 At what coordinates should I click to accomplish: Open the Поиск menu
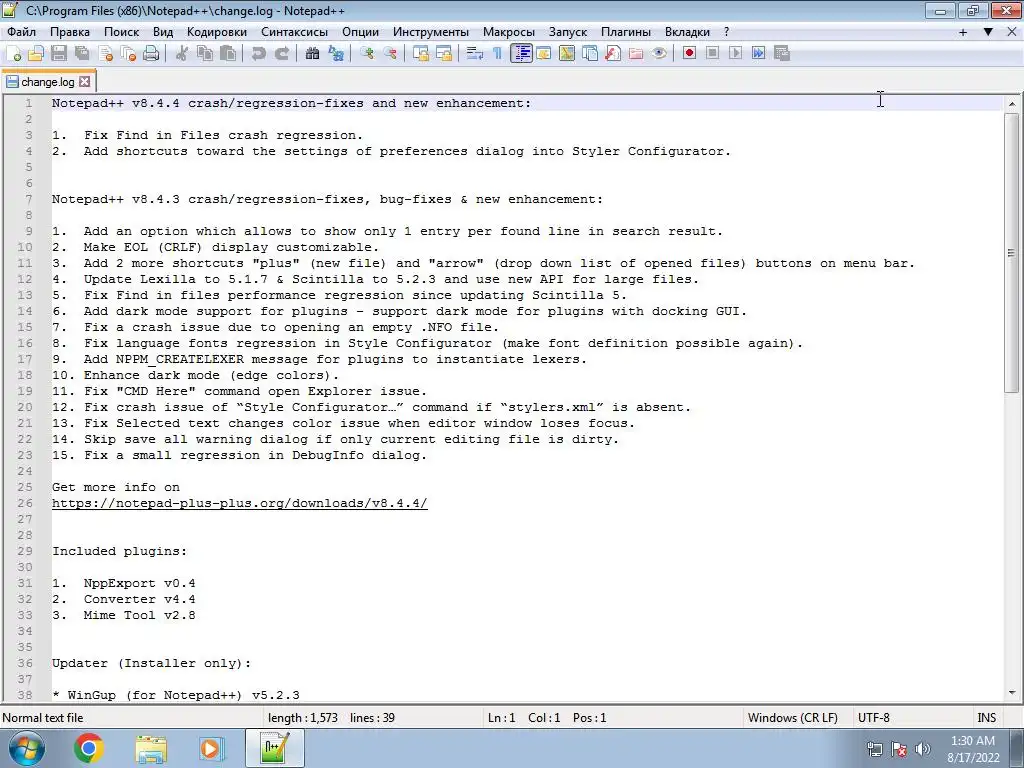click(x=121, y=32)
